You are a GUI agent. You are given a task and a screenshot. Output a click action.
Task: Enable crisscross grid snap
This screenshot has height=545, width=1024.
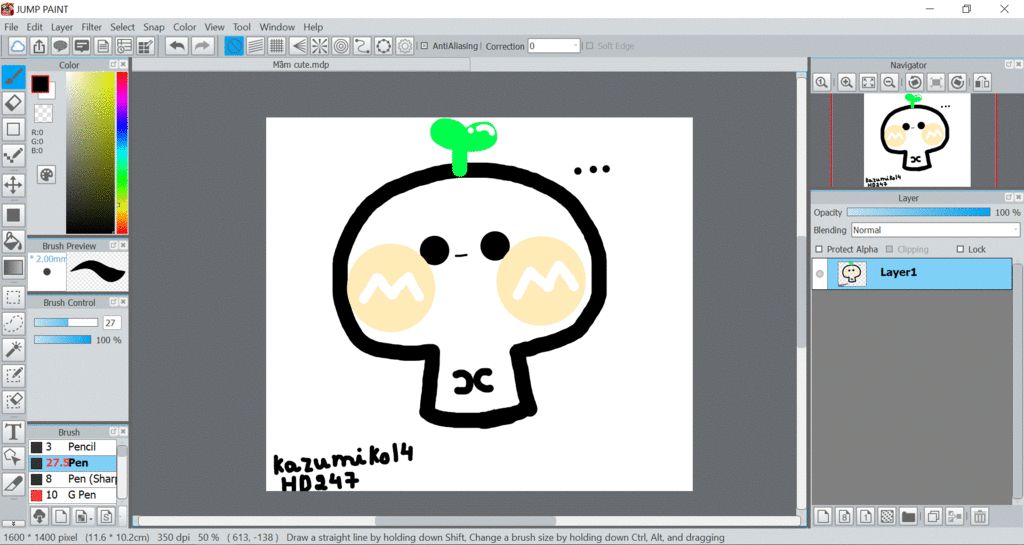click(x=277, y=46)
